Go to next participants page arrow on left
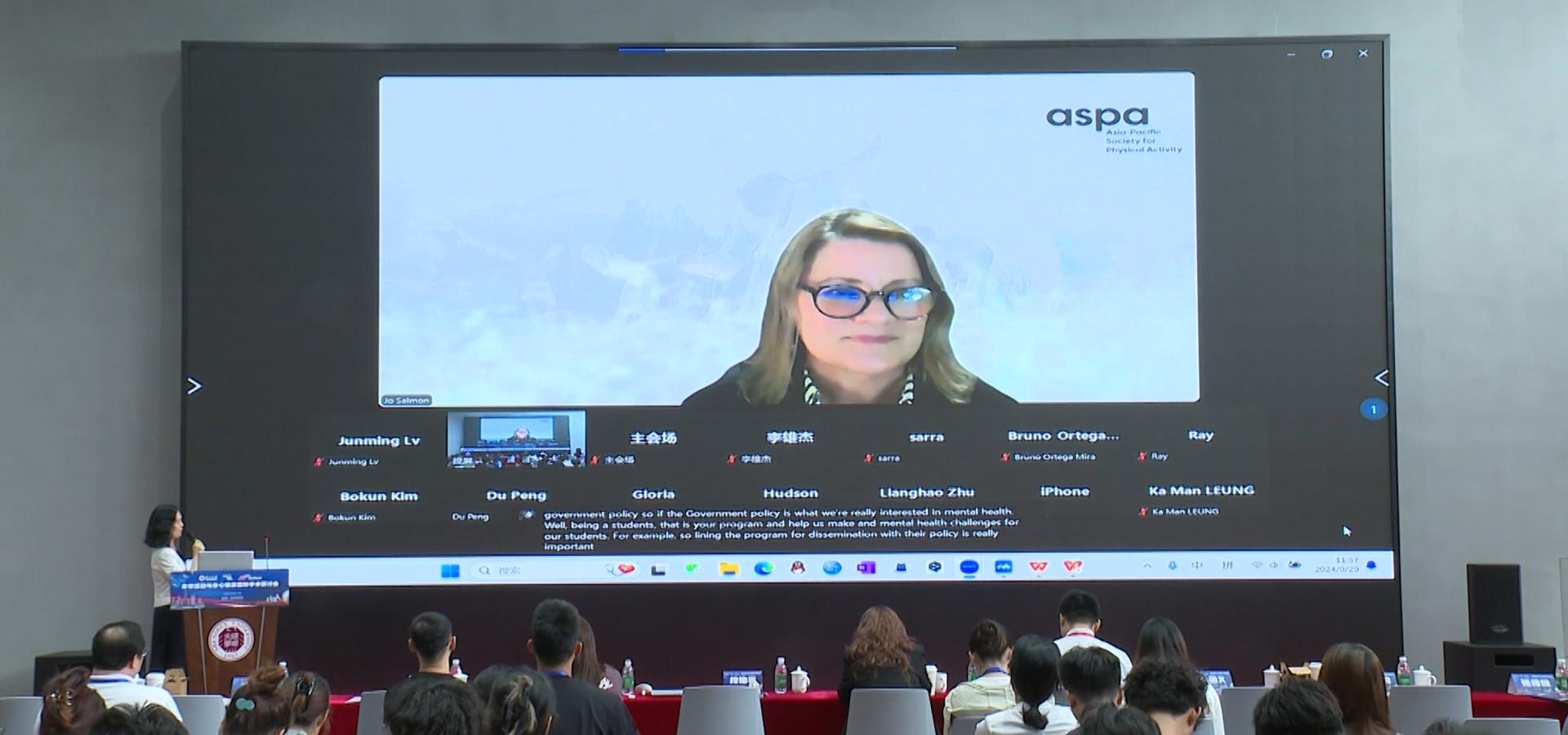Screen dimensions: 1568x735 click(x=194, y=385)
